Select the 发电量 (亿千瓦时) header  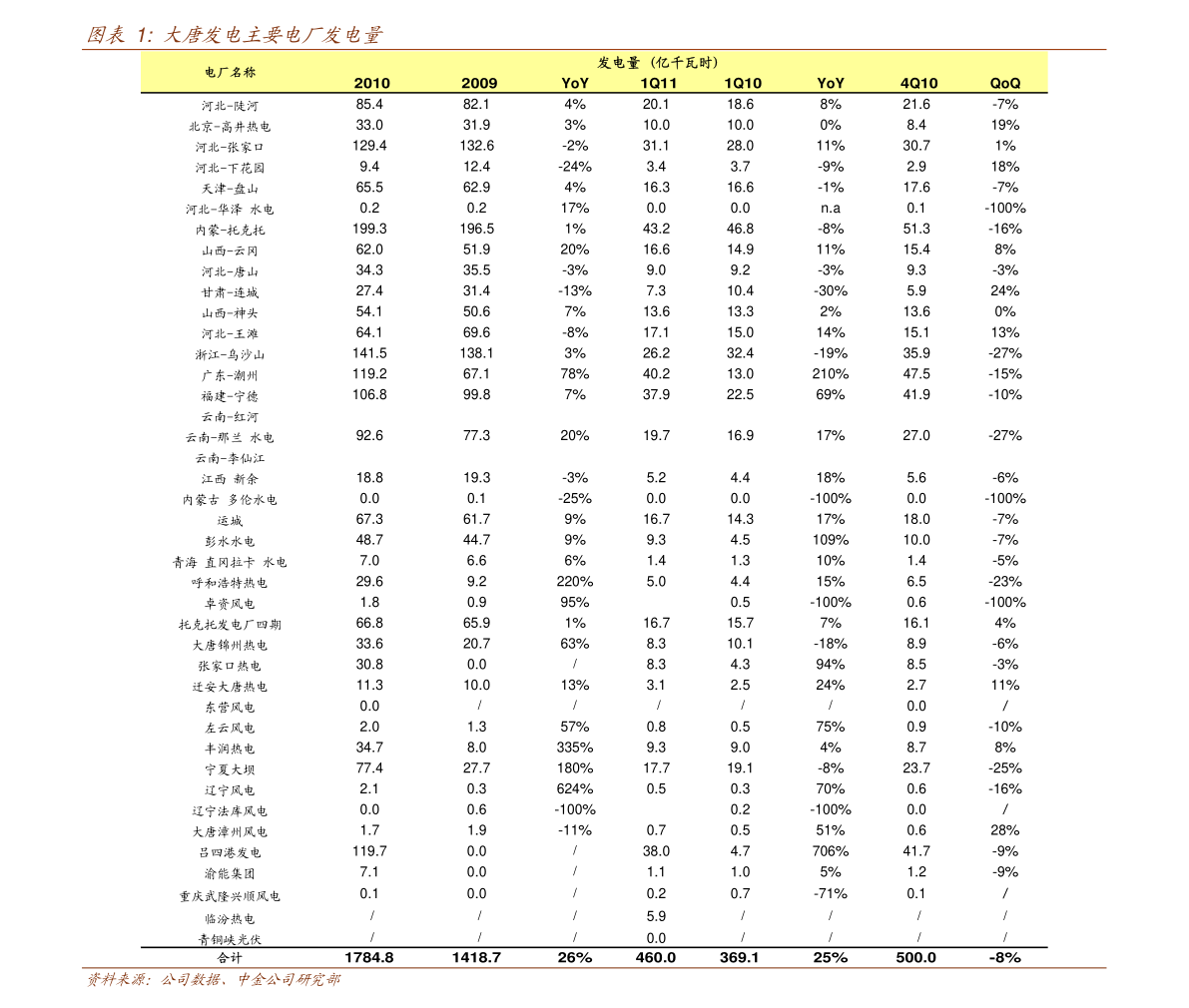658,62
